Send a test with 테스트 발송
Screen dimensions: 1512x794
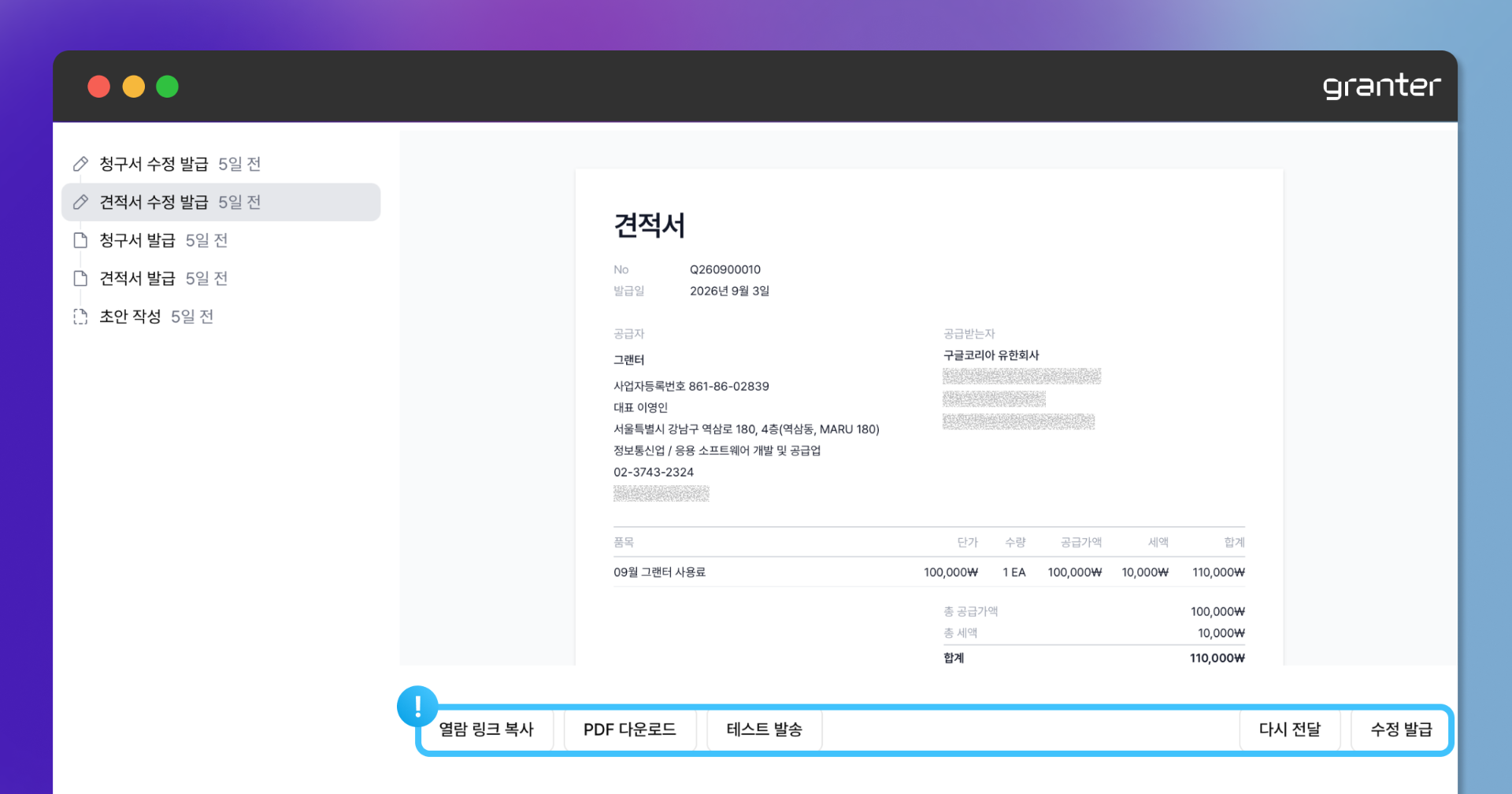point(765,729)
